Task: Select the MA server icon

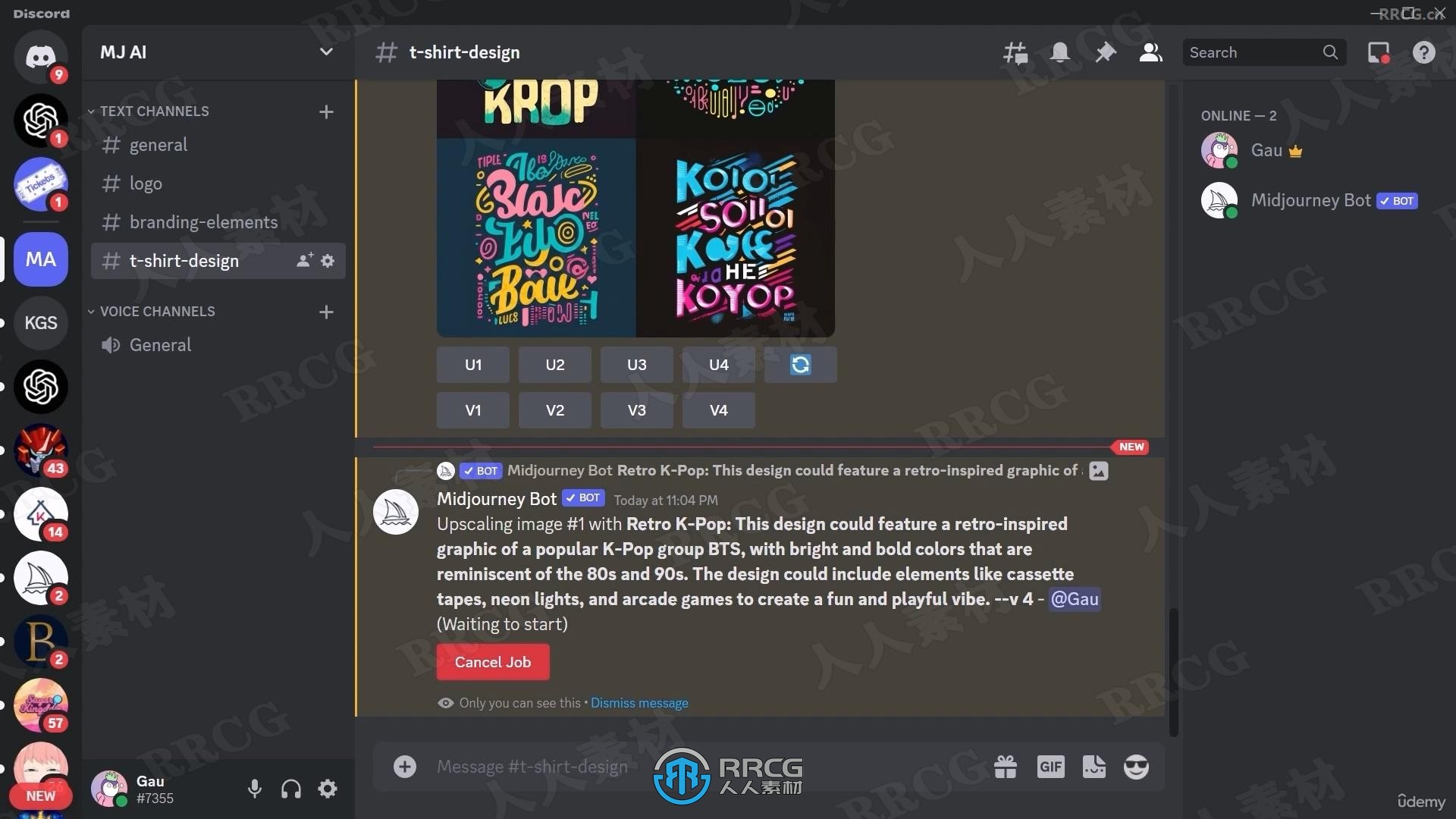Action: coord(41,259)
